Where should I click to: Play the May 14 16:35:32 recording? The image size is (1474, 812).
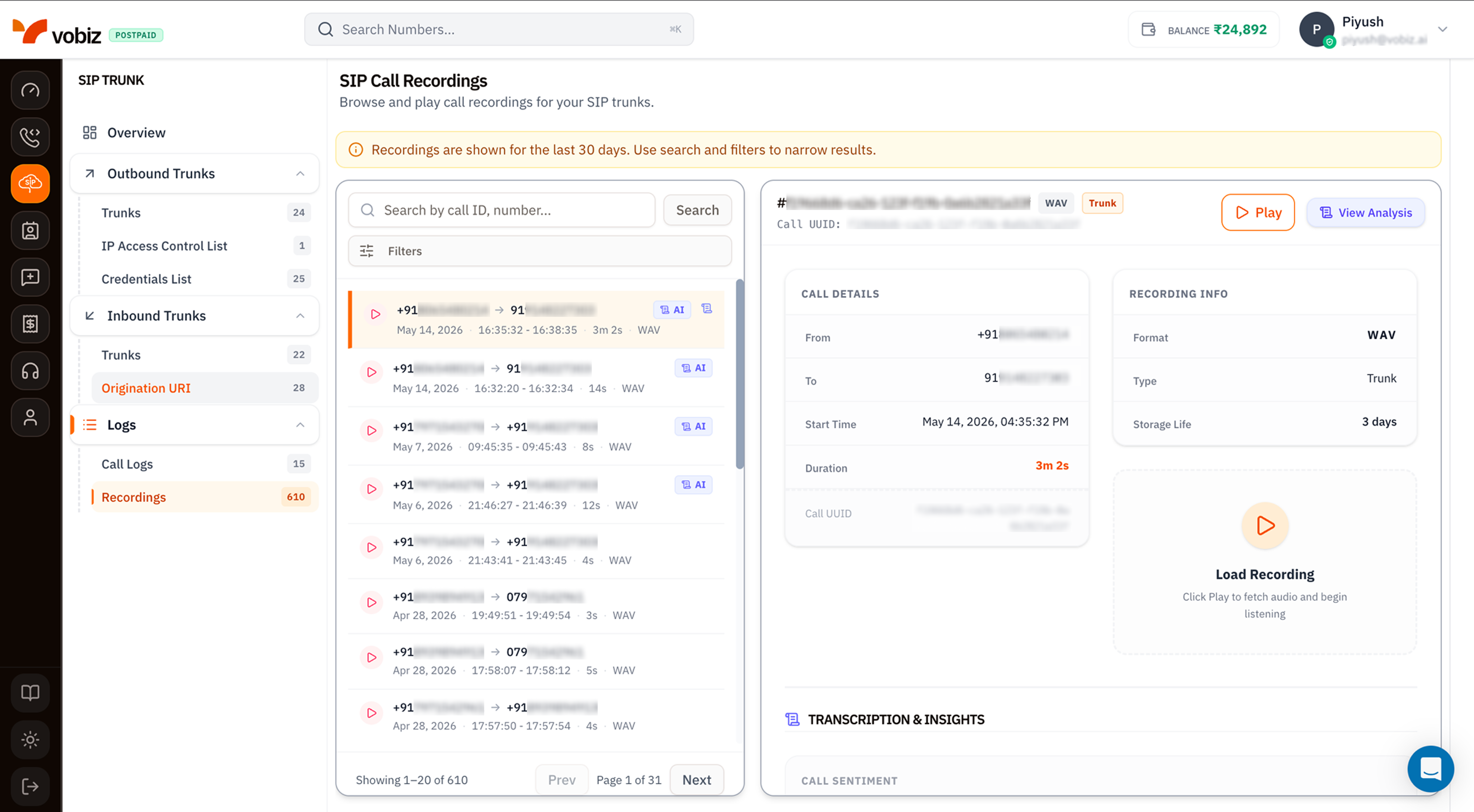click(x=375, y=314)
